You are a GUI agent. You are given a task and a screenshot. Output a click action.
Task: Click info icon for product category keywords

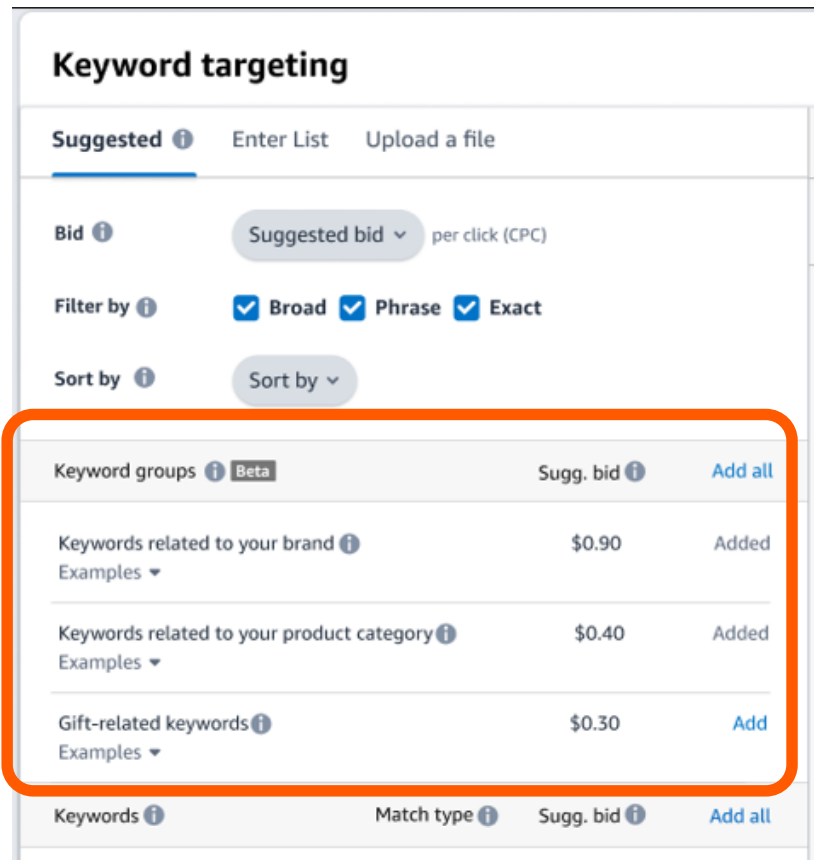pos(446,634)
